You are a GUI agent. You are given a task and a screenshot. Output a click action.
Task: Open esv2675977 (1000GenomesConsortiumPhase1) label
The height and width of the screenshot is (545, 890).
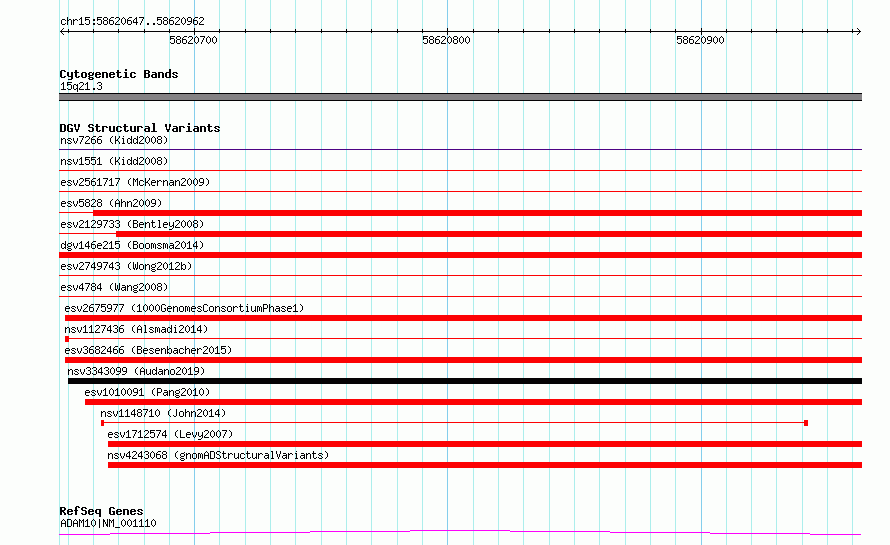point(184,308)
